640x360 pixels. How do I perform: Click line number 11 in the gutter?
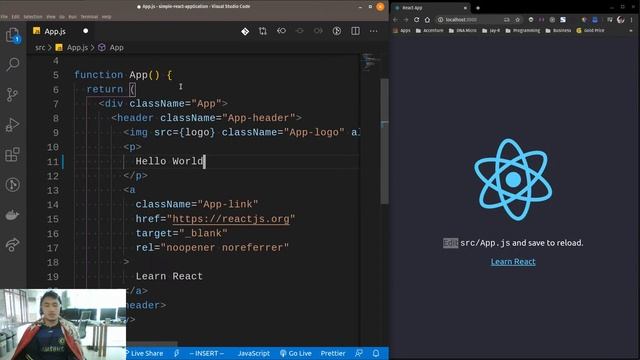[53, 162]
